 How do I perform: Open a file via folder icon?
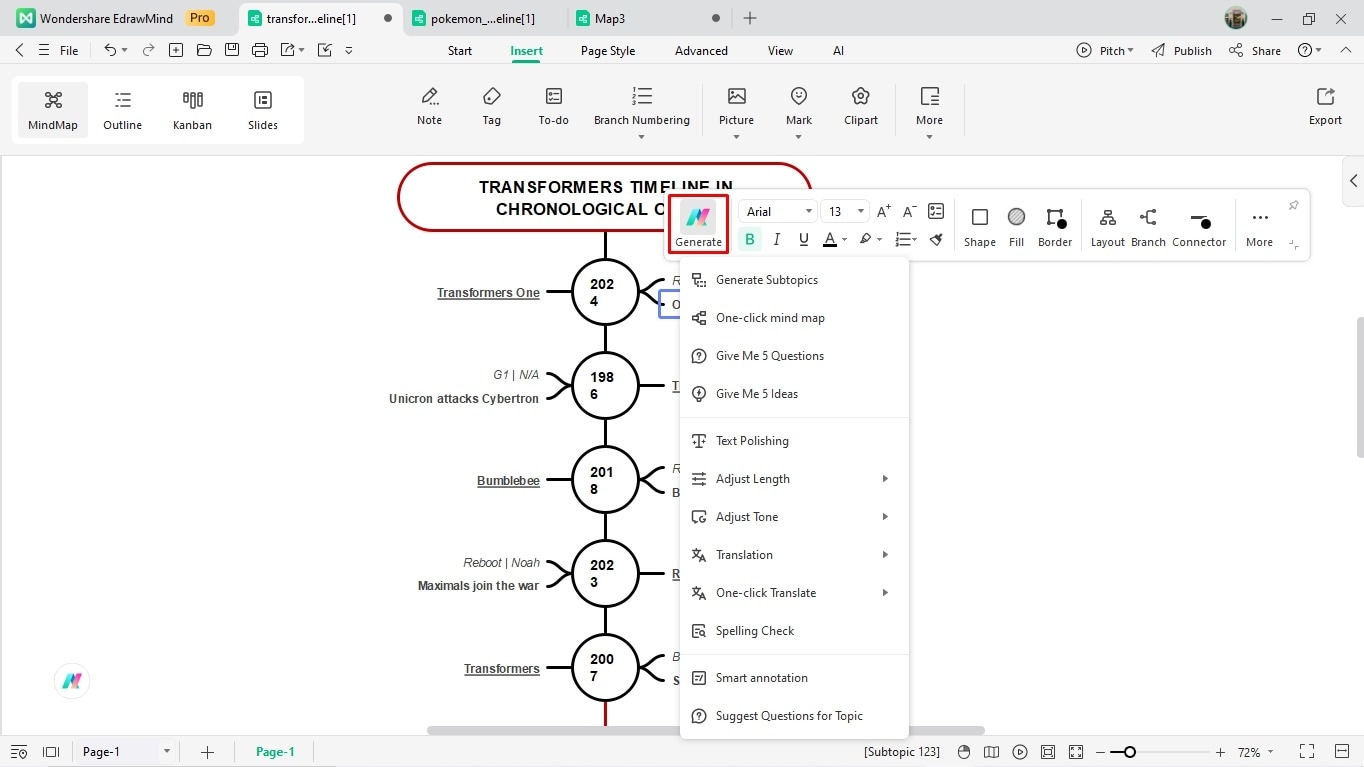[204, 50]
